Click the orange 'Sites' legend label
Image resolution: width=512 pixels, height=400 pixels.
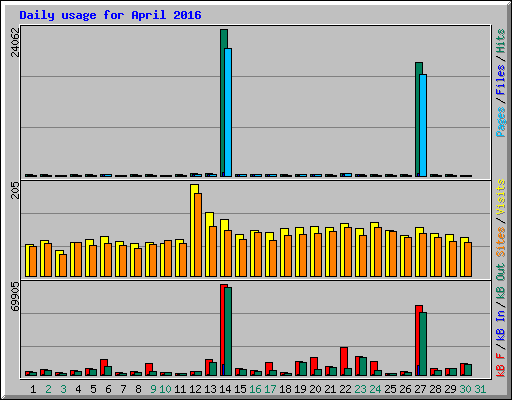click(500, 242)
